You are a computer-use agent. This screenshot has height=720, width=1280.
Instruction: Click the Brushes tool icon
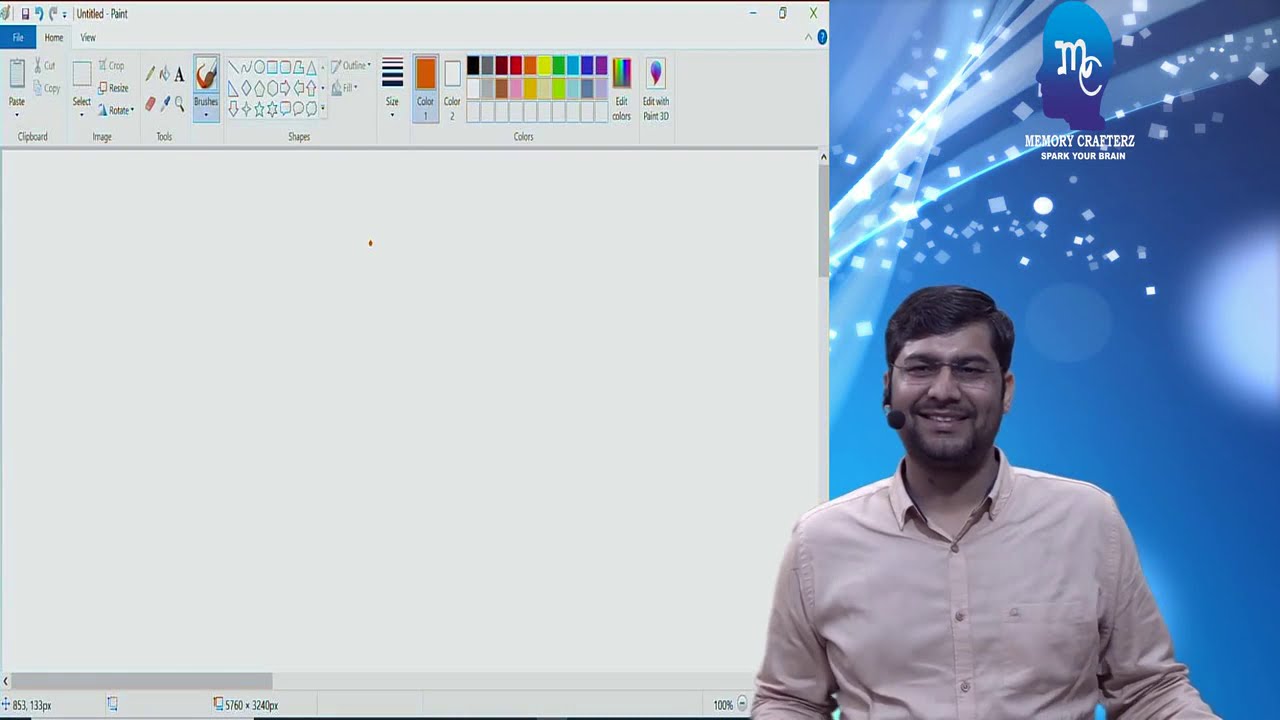point(206,74)
